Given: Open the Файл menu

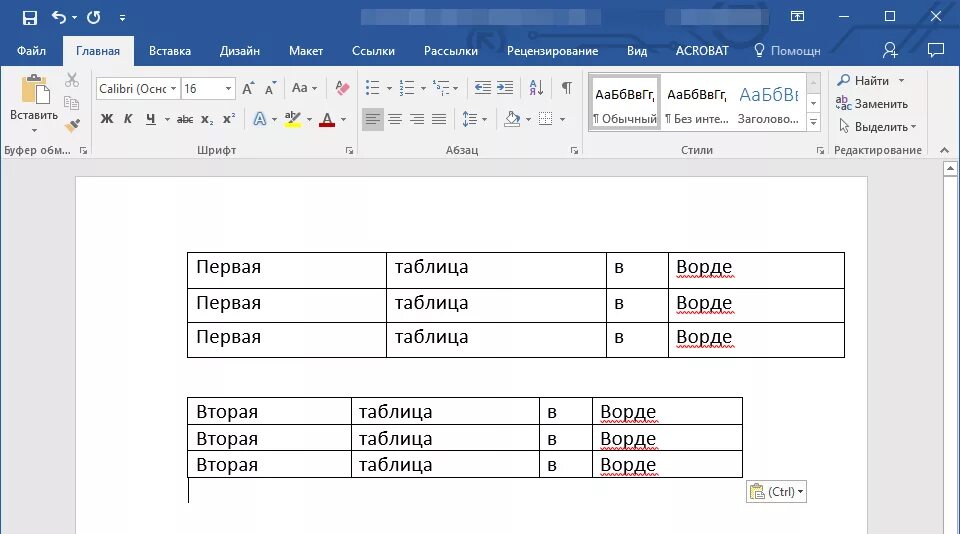Looking at the screenshot, I should point(31,51).
